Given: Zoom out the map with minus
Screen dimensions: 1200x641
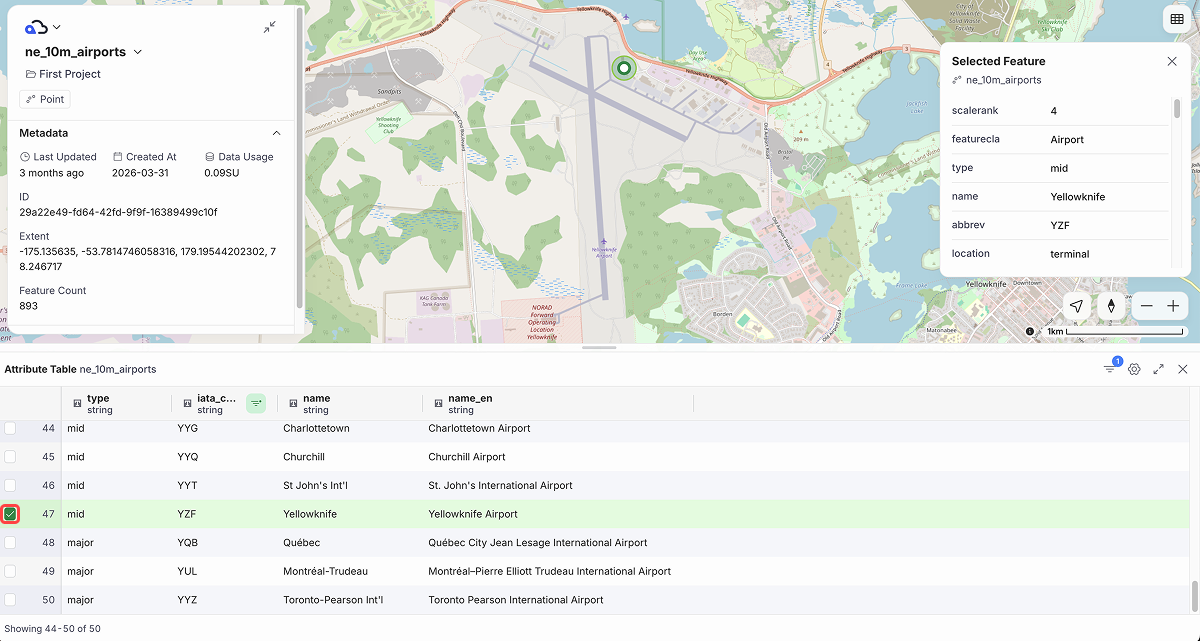Looking at the screenshot, I should click(1147, 306).
